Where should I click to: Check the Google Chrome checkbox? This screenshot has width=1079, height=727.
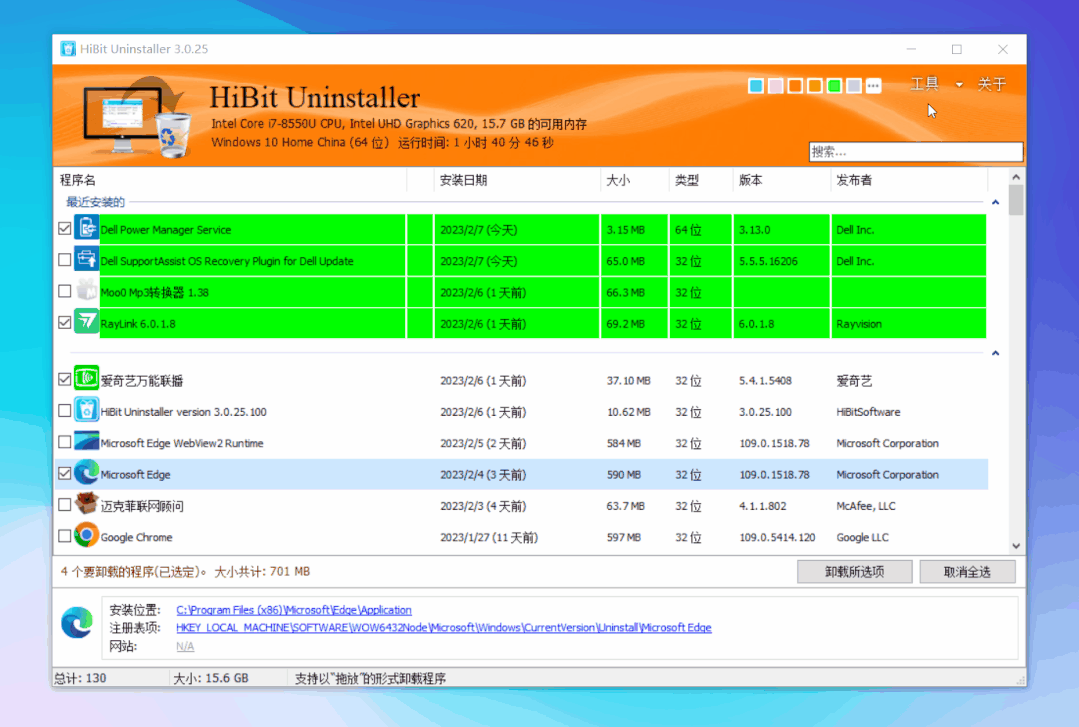(65, 537)
